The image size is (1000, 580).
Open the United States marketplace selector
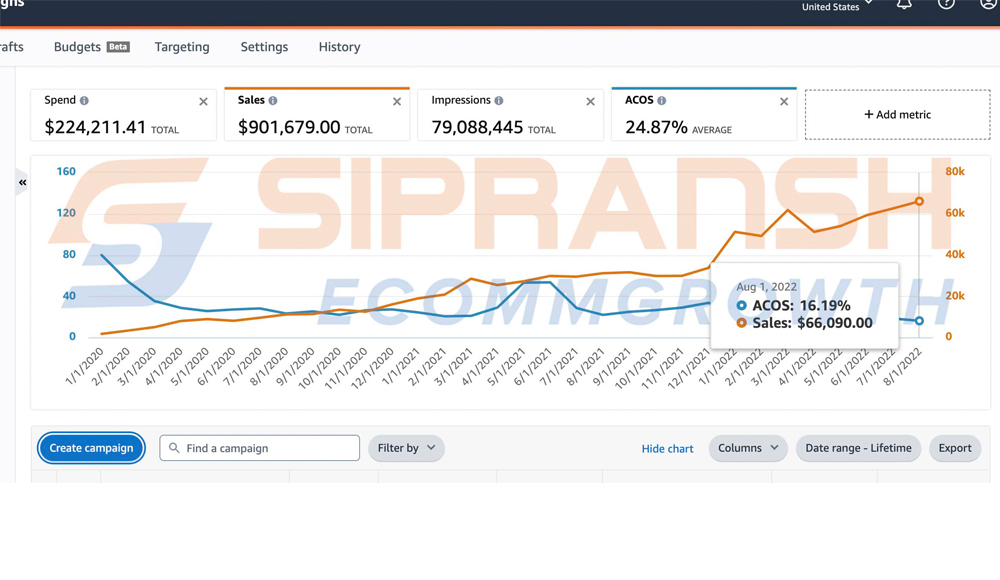(x=837, y=7)
